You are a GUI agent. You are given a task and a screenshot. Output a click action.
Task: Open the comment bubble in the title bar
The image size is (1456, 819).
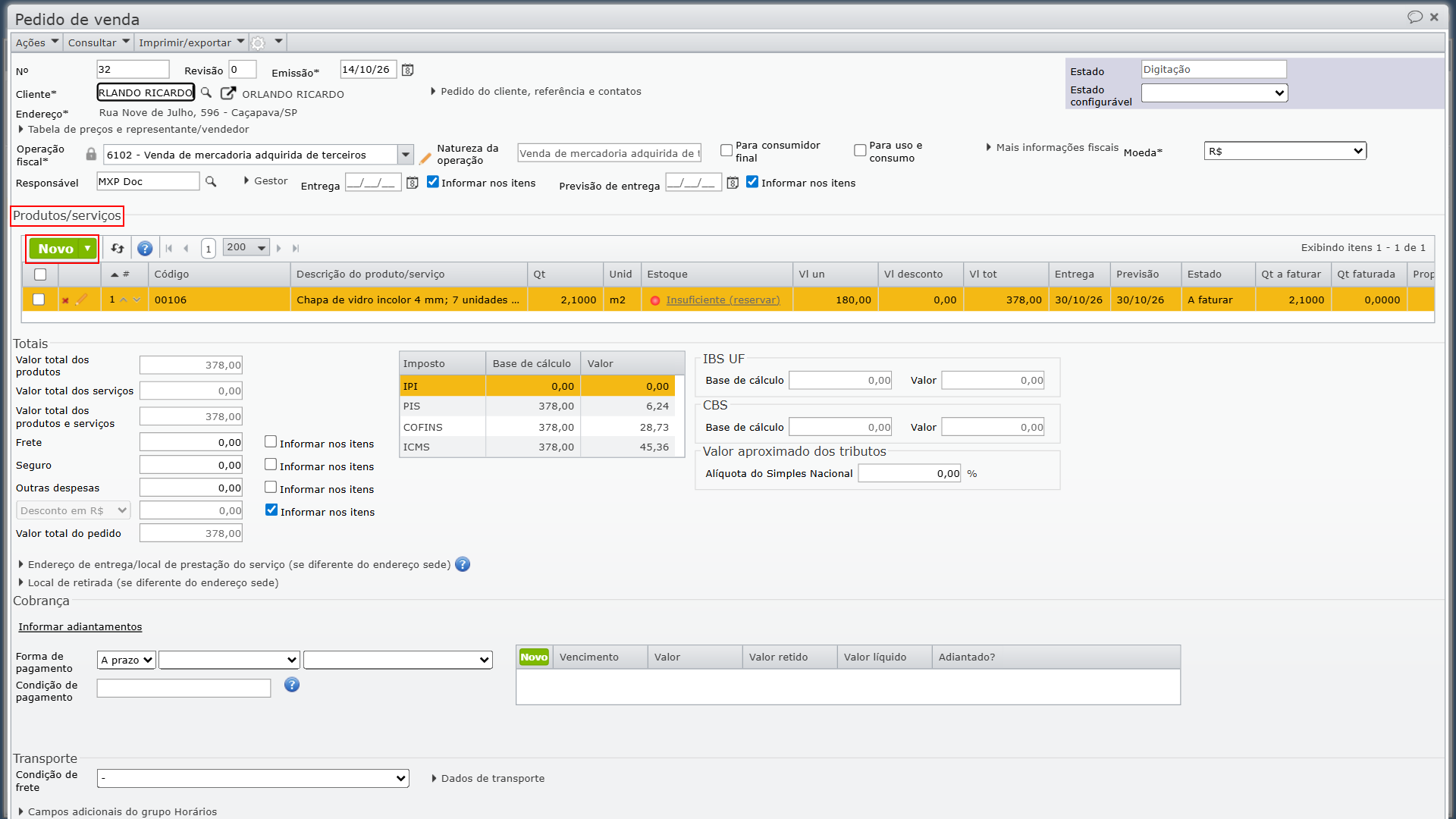click(1414, 17)
